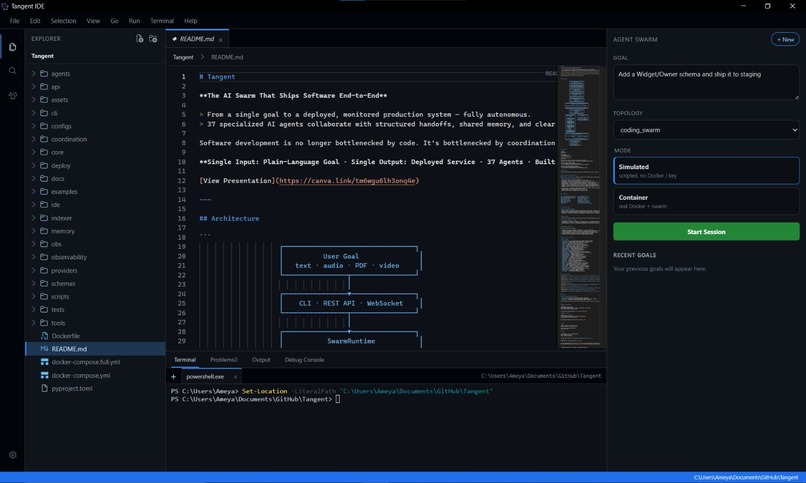Click the tests folder icon

point(44,309)
